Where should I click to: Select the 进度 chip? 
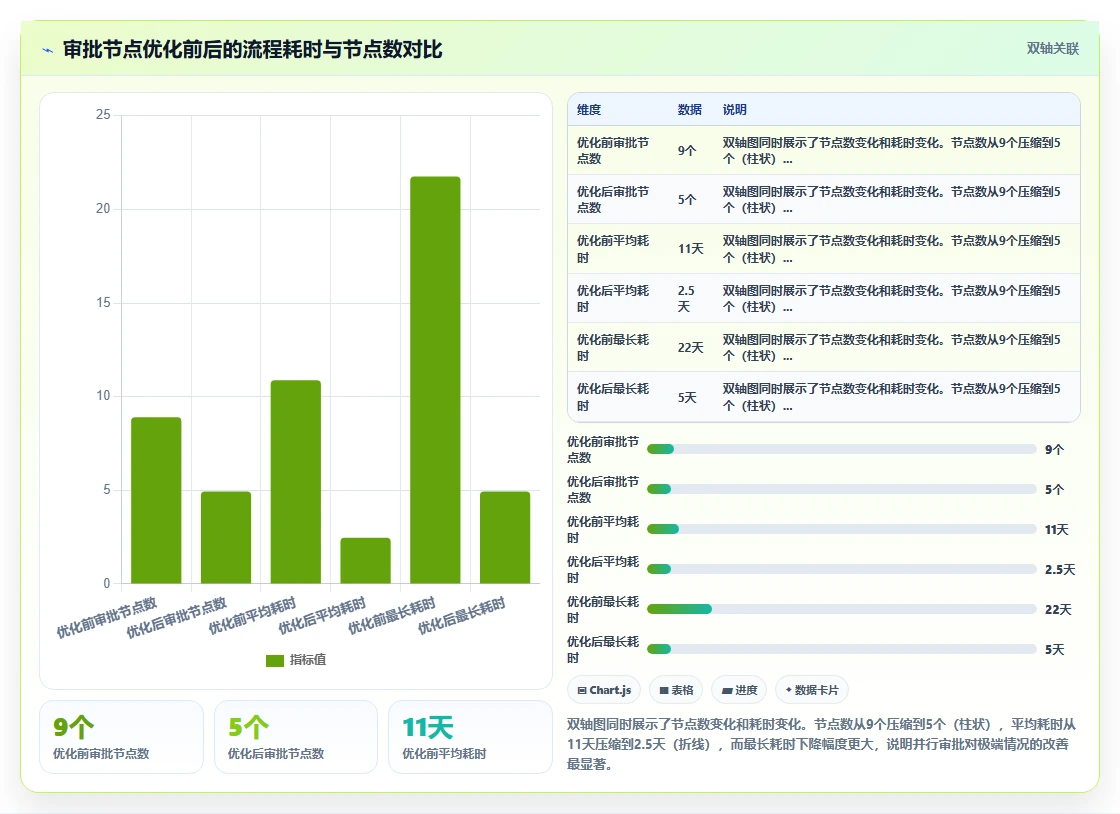coord(739,690)
